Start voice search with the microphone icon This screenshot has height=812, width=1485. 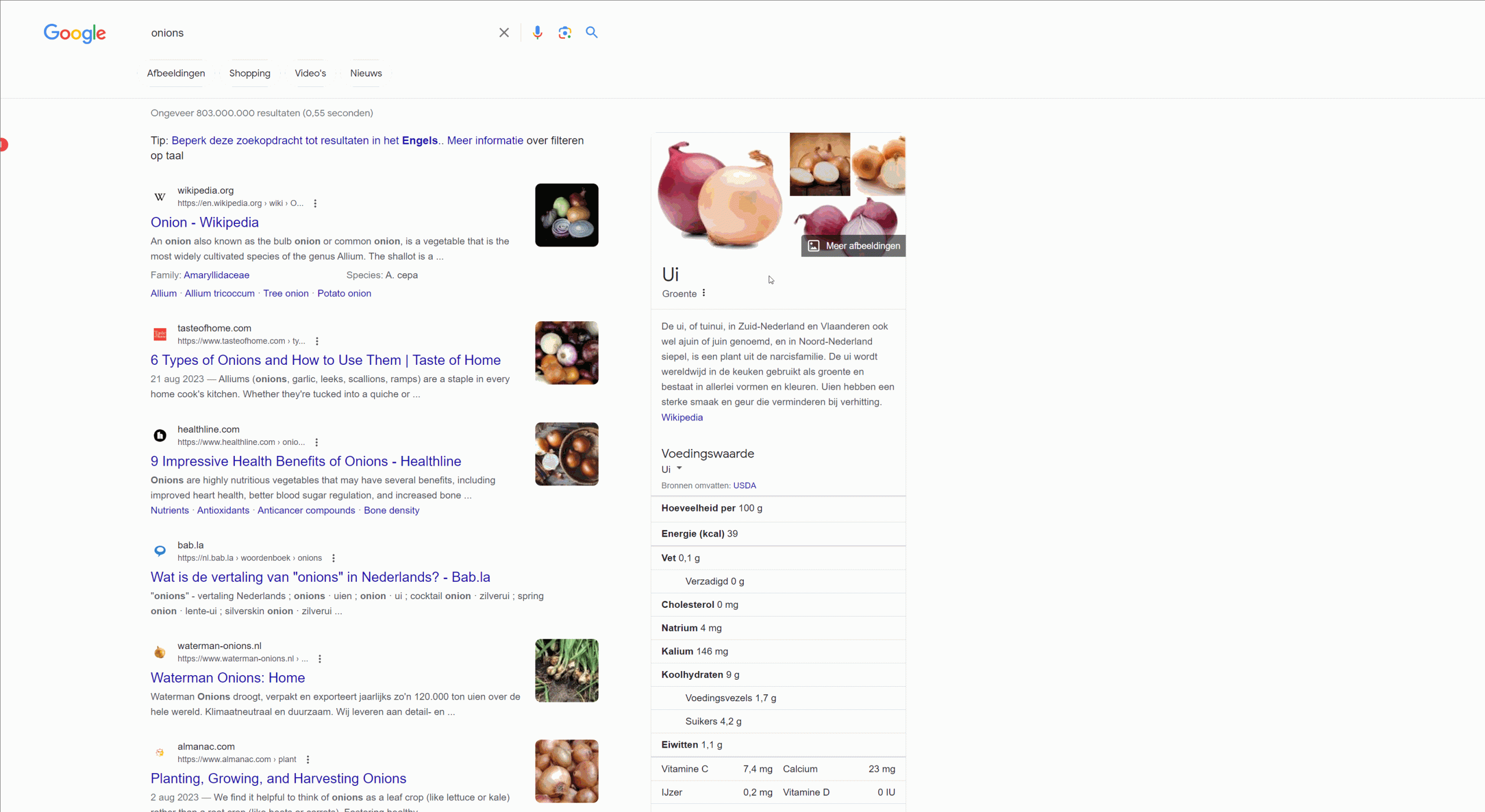pyautogui.click(x=537, y=32)
